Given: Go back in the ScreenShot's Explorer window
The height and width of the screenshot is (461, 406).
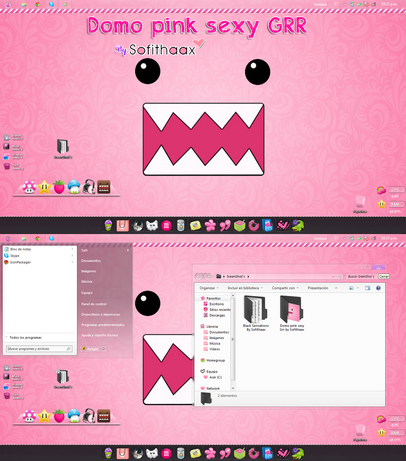Looking at the screenshot, I should coord(199,276).
